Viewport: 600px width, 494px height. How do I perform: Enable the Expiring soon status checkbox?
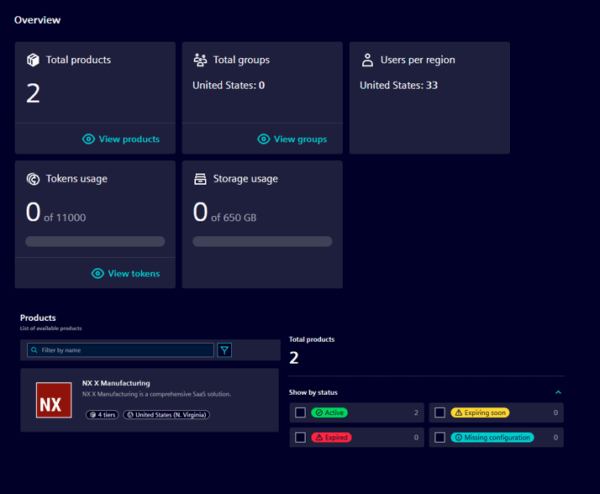440,412
